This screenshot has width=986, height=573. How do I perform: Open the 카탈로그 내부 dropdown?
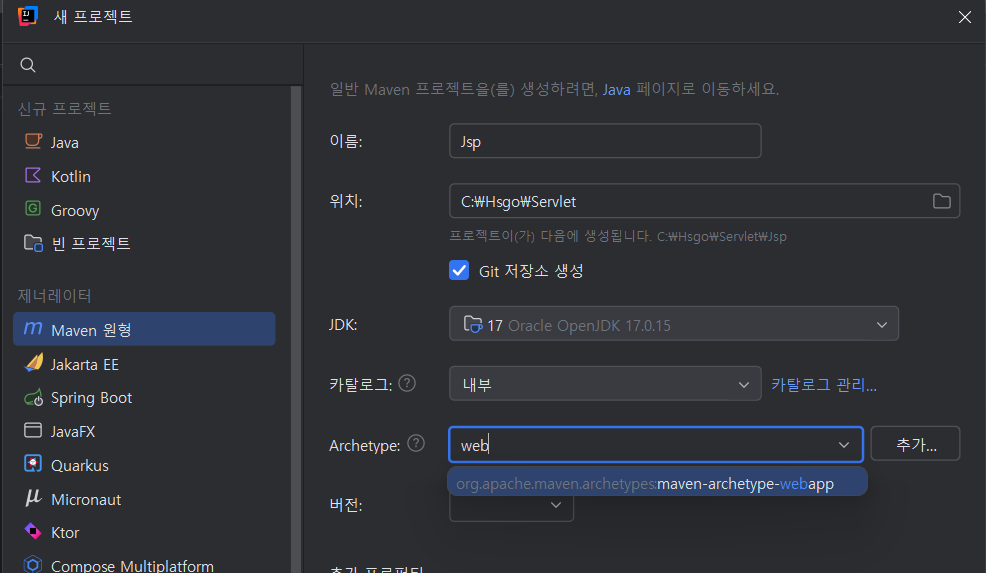(605, 384)
